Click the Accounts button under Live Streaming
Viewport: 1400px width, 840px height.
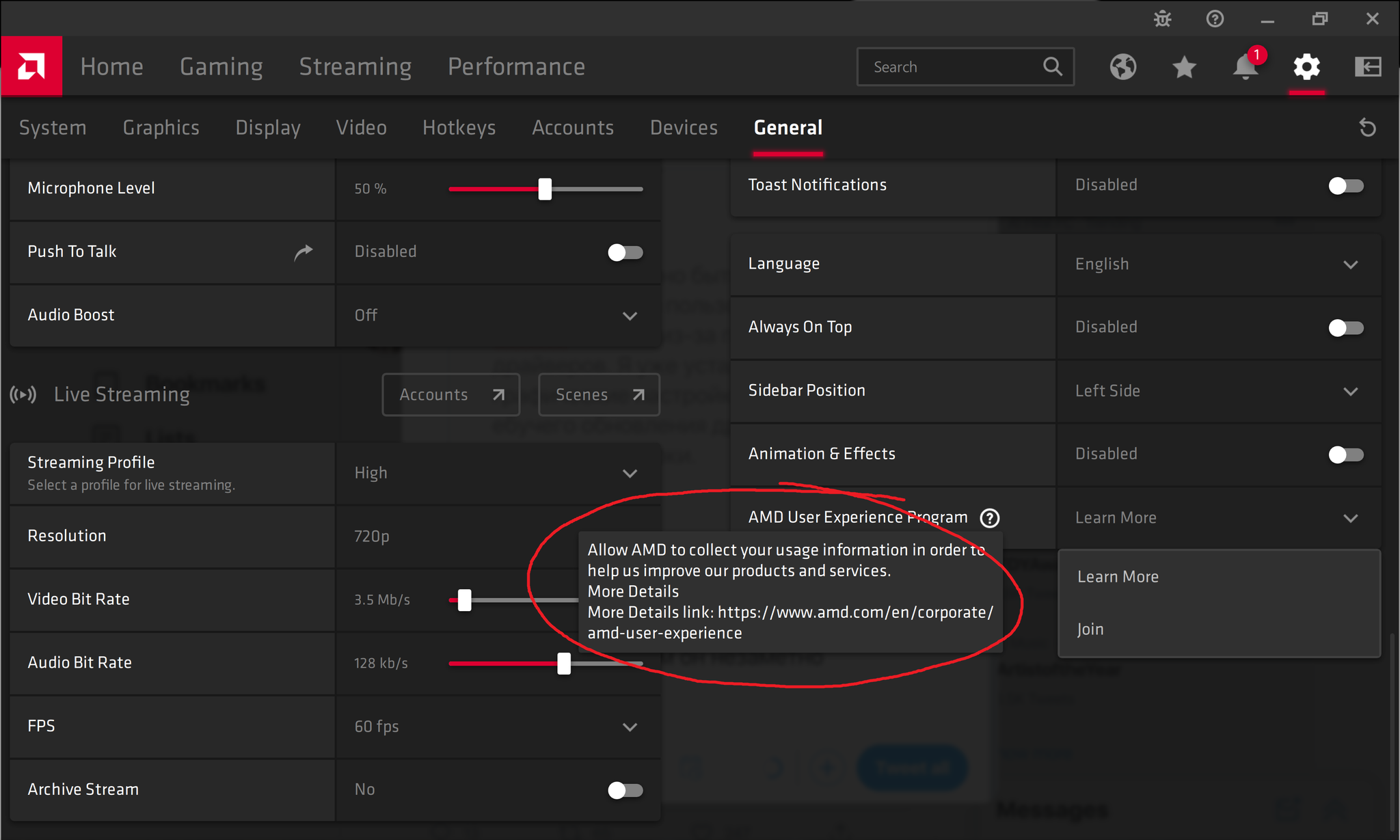[x=450, y=394]
